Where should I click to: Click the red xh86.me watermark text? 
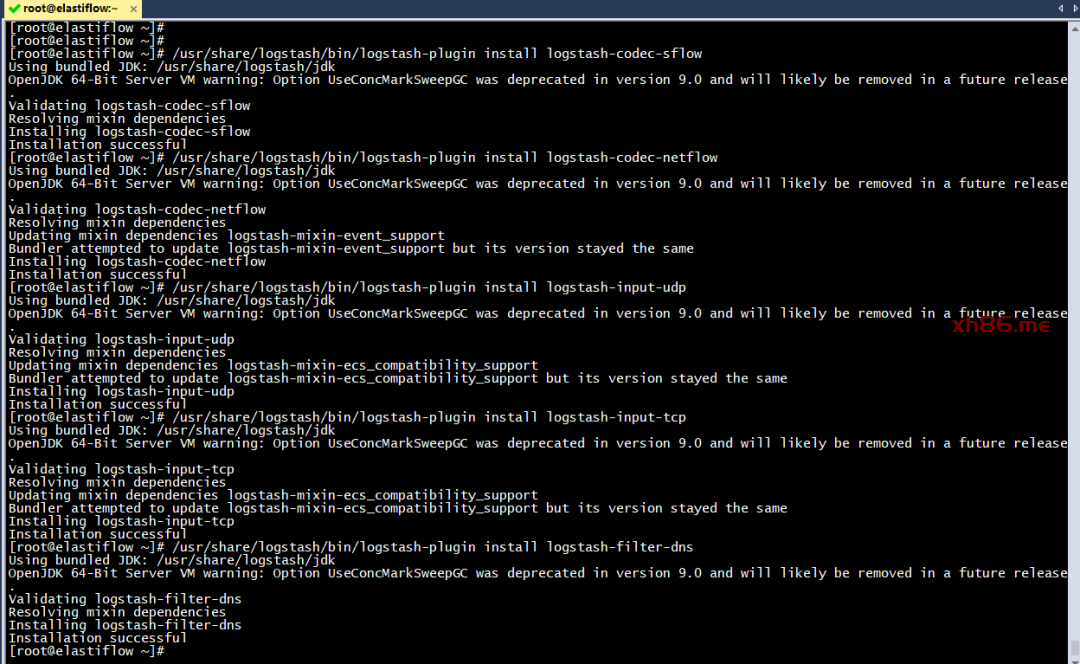click(x=1001, y=324)
